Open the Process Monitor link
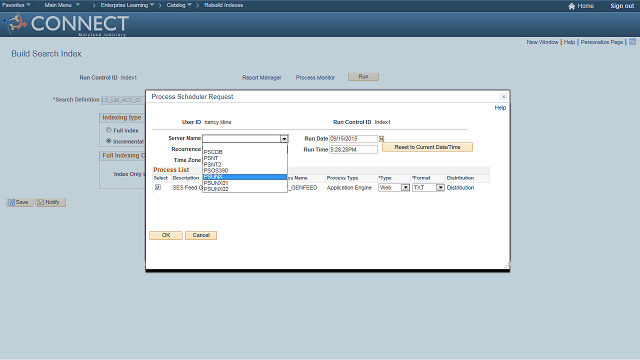 pyautogui.click(x=315, y=78)
